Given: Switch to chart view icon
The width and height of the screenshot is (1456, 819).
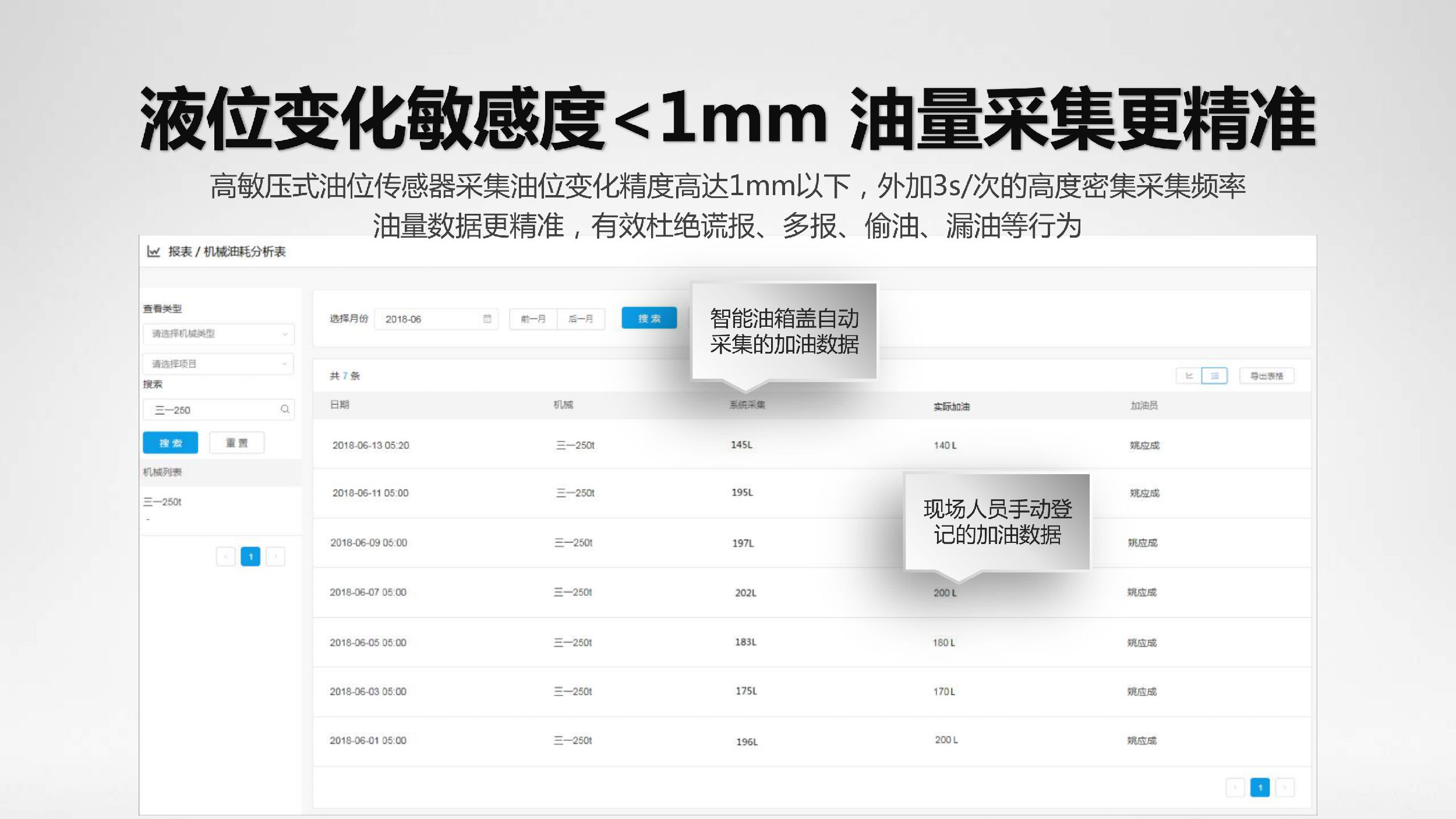Looking at the screenshot, I should [1189, 376].
